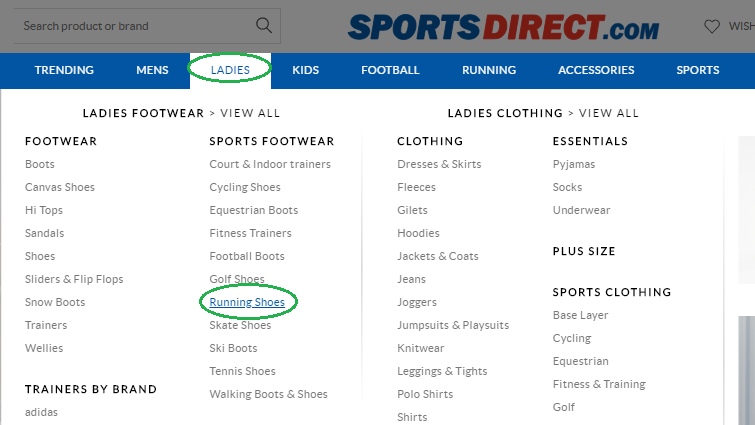Open the Kids menu

(305, 70)
